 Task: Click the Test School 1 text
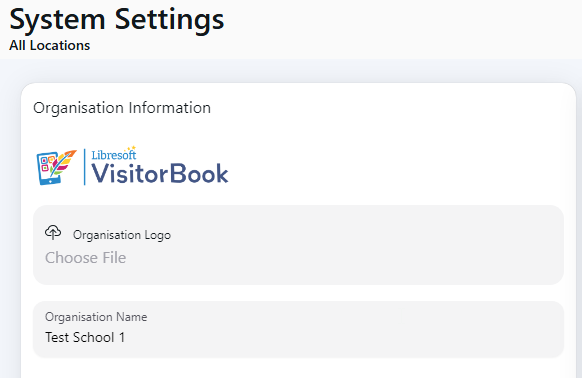85,338
